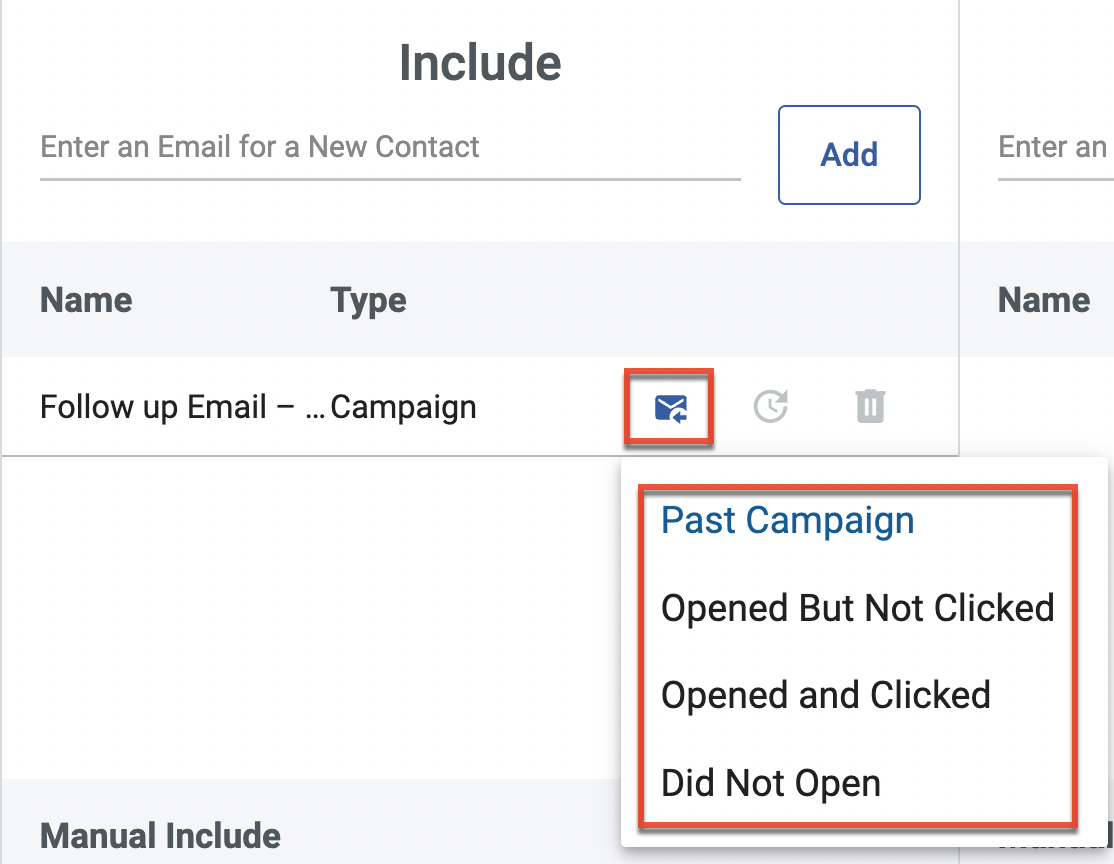The image size is (1114, 864).
Task: Select Past Campaign from the dropdown
Action: pyautogui.click(x=787, y=521)
